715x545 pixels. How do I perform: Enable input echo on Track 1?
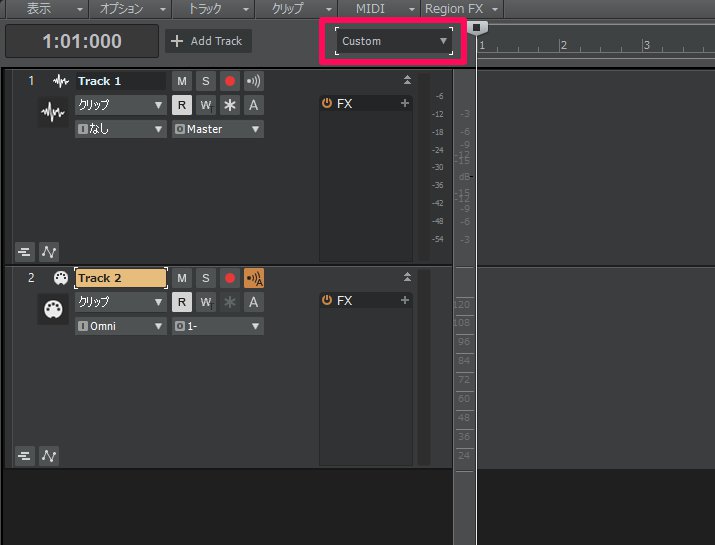pyautogui.click(x=254, y=81)
